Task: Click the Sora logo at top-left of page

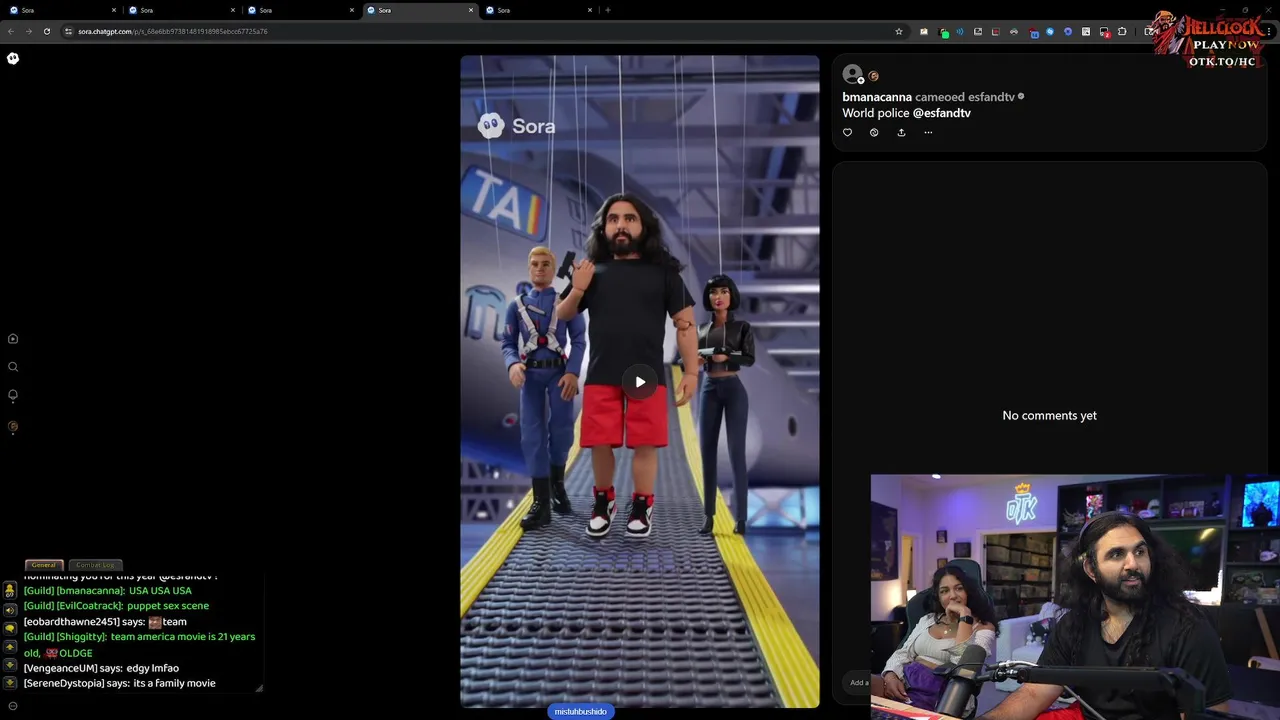Action: pyautogui.click(x=13, y=58)
